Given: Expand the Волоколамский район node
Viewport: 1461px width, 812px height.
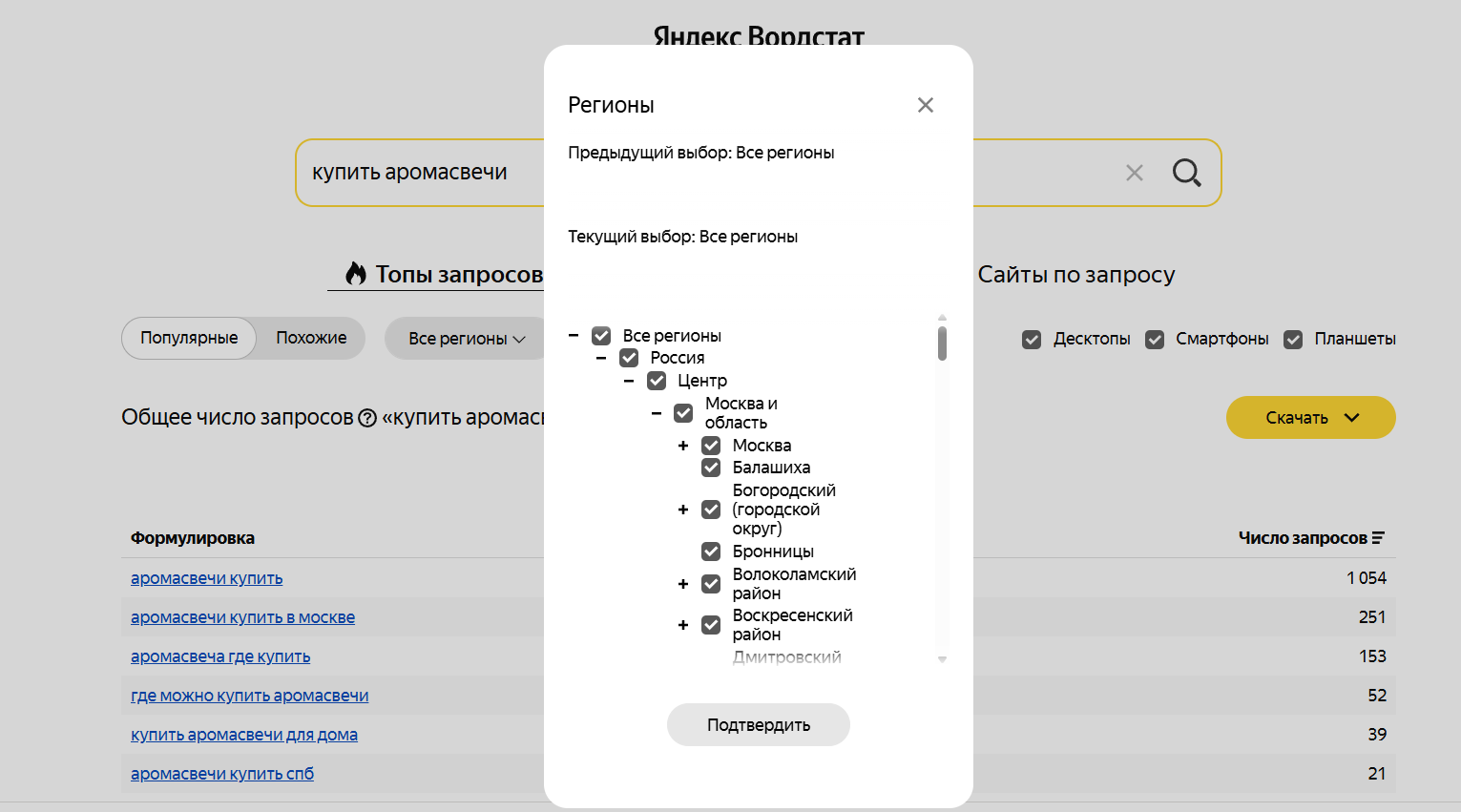Looking at the screenshot, I should click(683, 584).
